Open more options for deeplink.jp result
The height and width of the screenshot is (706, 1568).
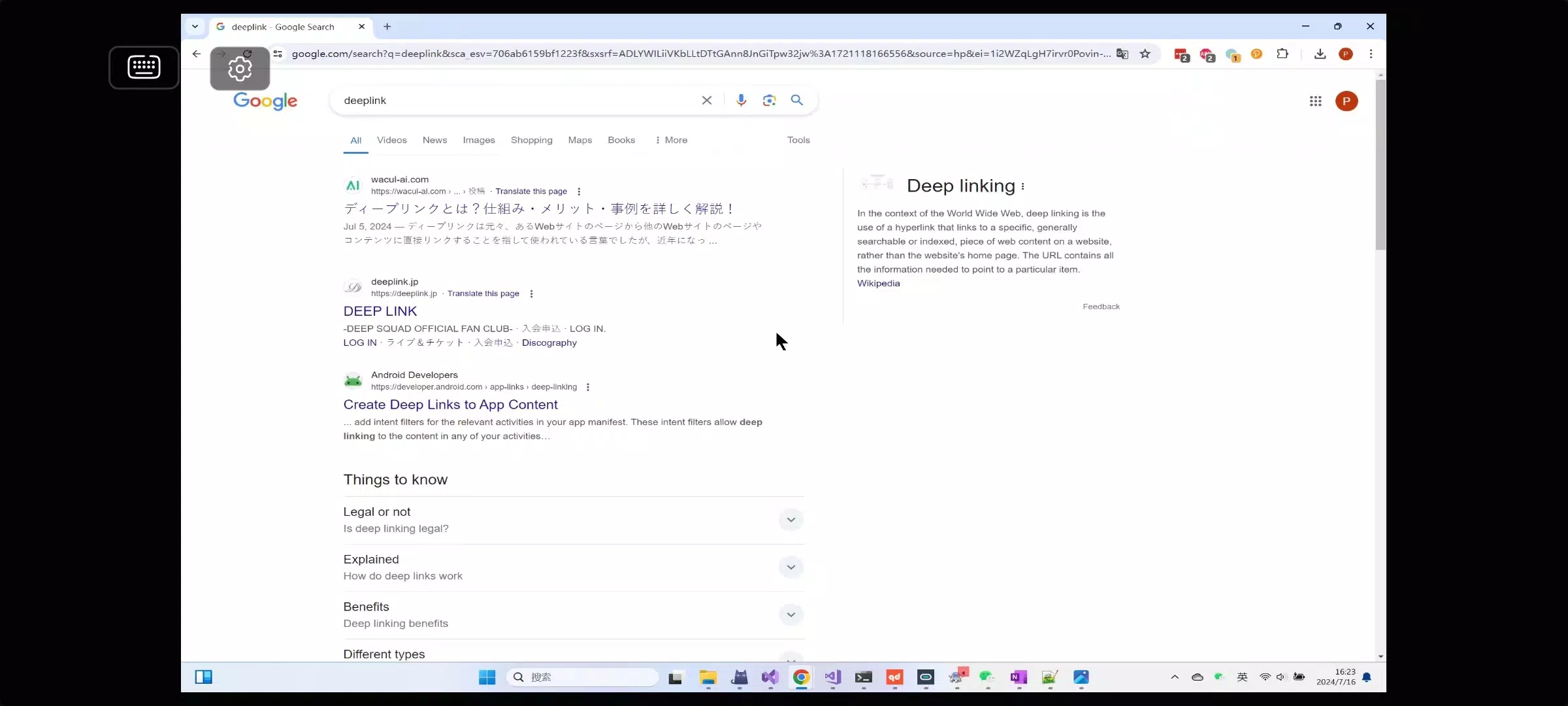(x=531, y=294)
